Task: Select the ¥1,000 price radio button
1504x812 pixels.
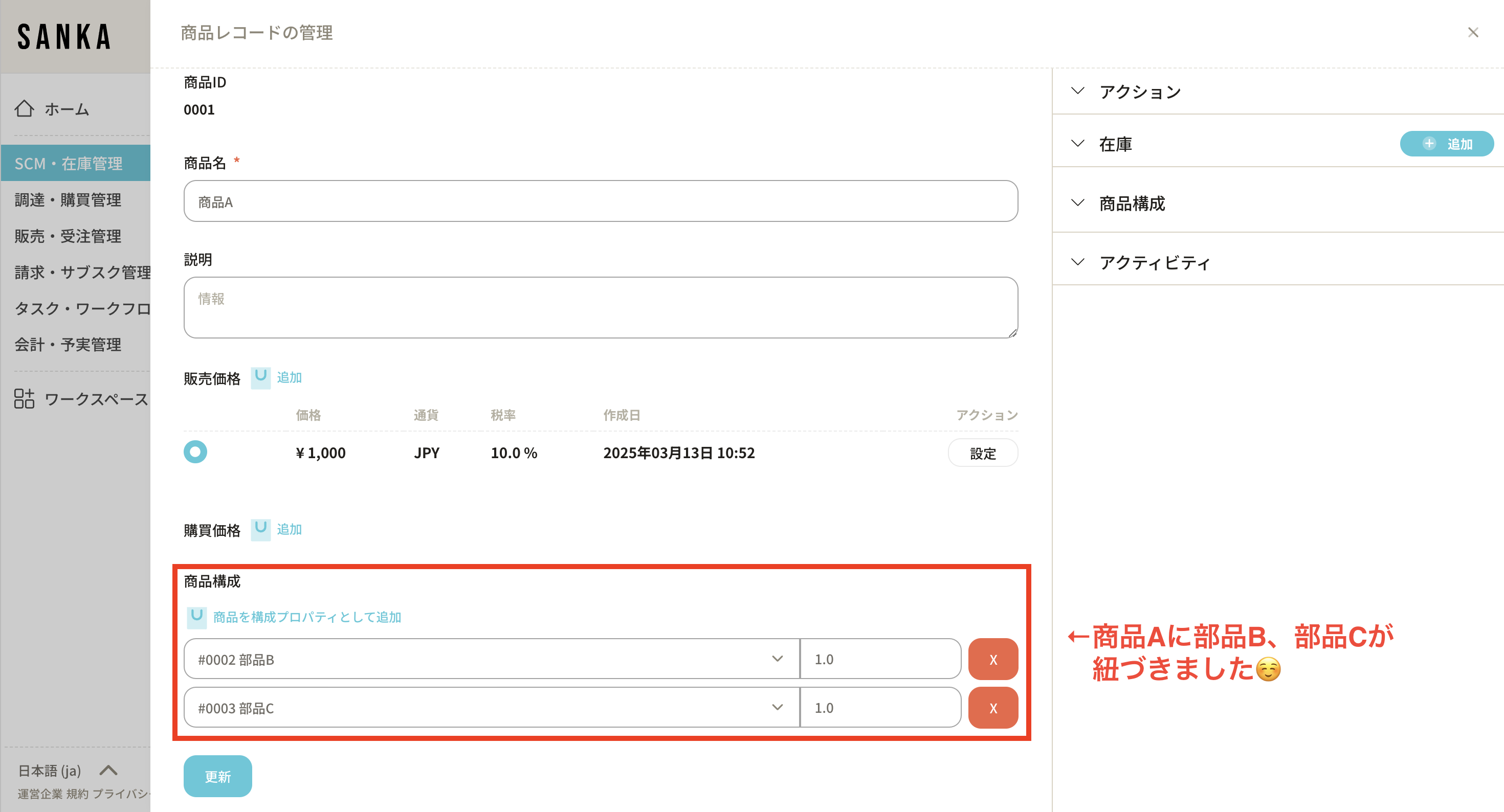Action: (195, 452)
